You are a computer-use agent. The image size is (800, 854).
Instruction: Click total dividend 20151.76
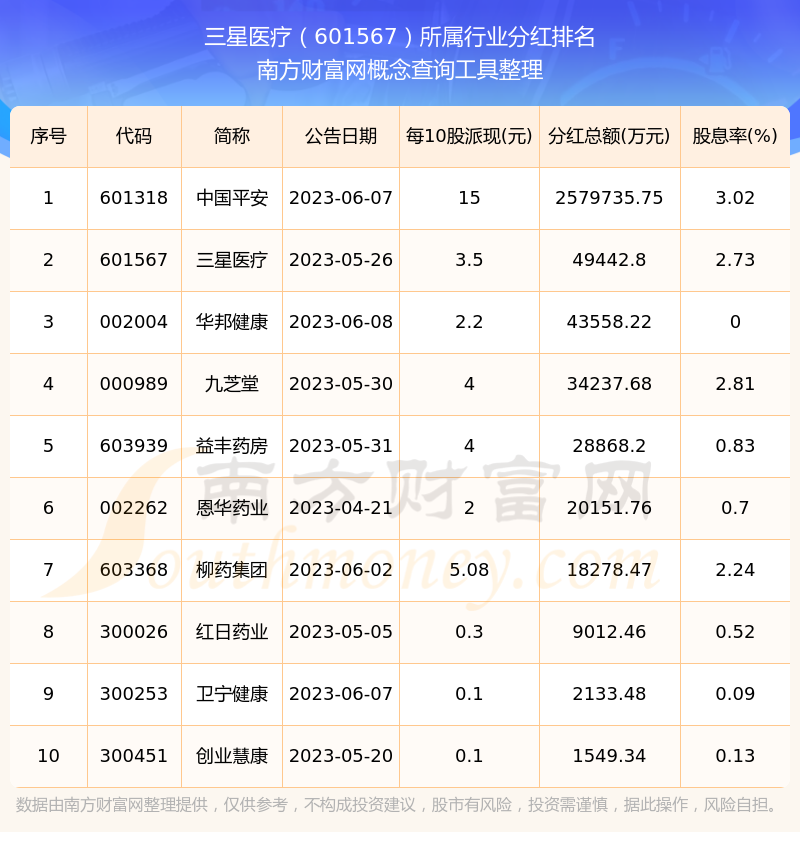click(x=609, y=509)
